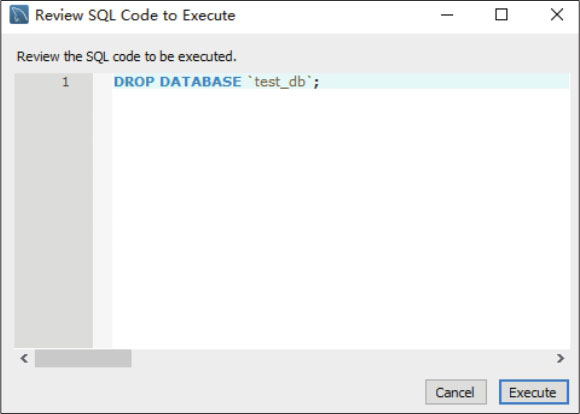Click the horizontal scrollbar thumb
Viewport: 580px width, 414px height.
[x=83, y=358]
